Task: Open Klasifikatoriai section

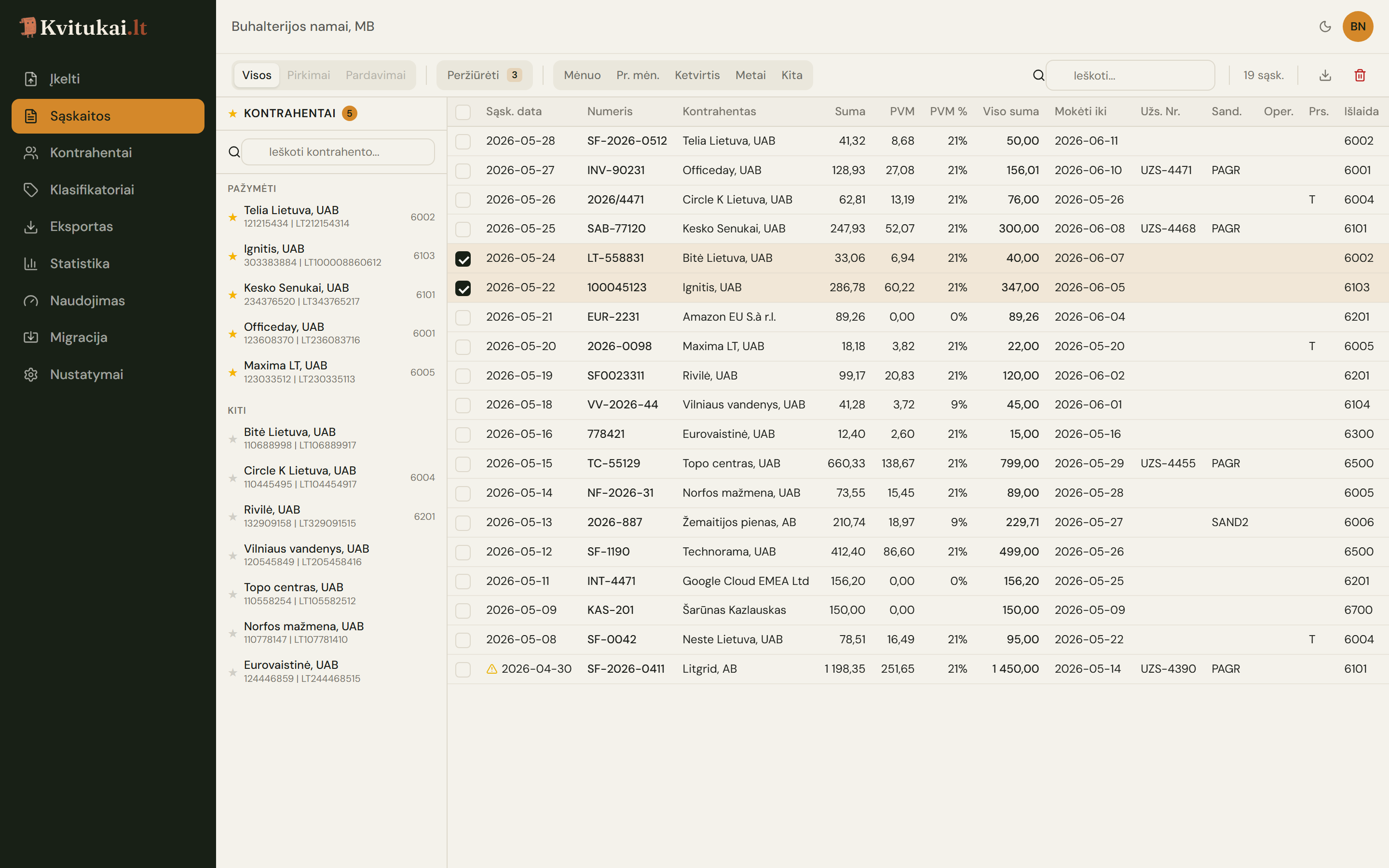Action: pyautogui.click(x=108, y=190)
